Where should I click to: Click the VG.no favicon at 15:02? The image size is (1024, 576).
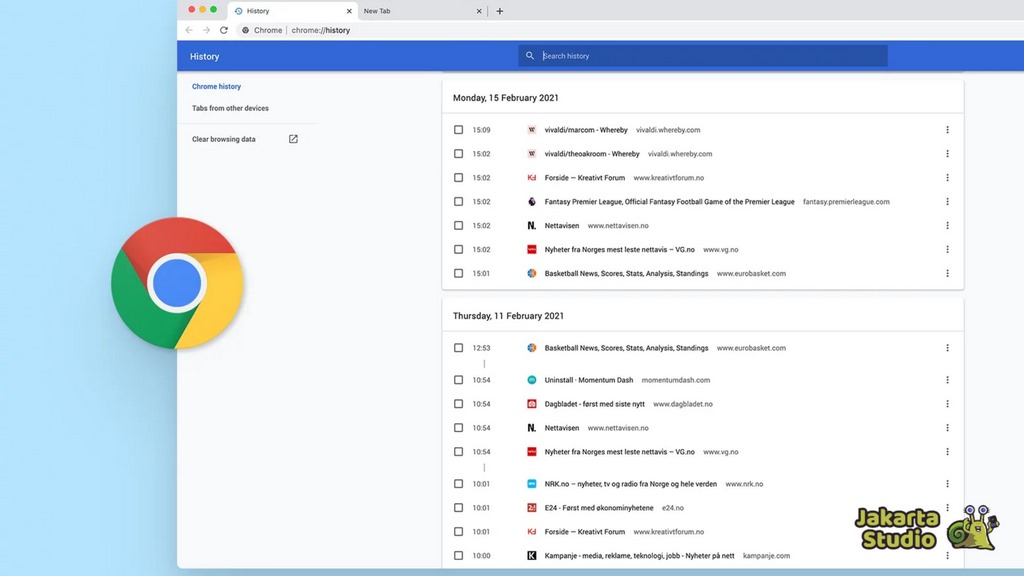coord(532,249)
